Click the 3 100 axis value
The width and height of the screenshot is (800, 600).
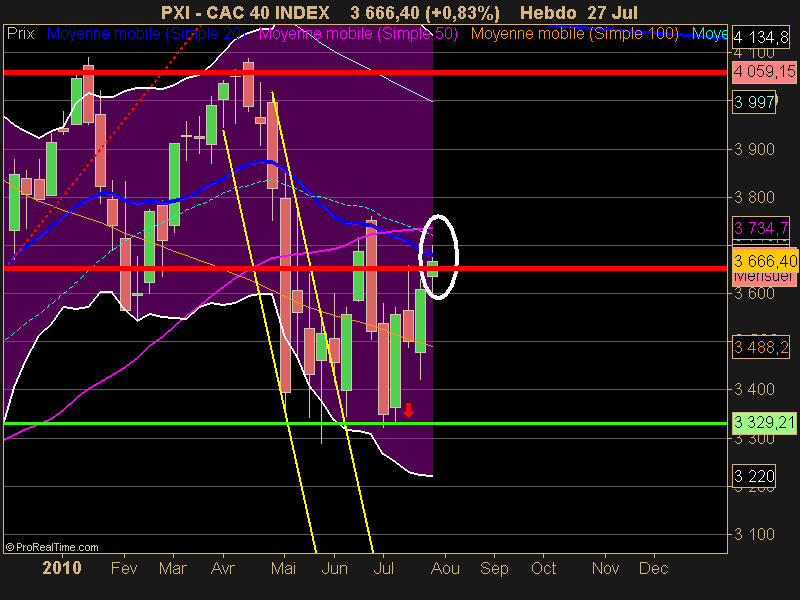pyautogui.click(x=754, y=534)
